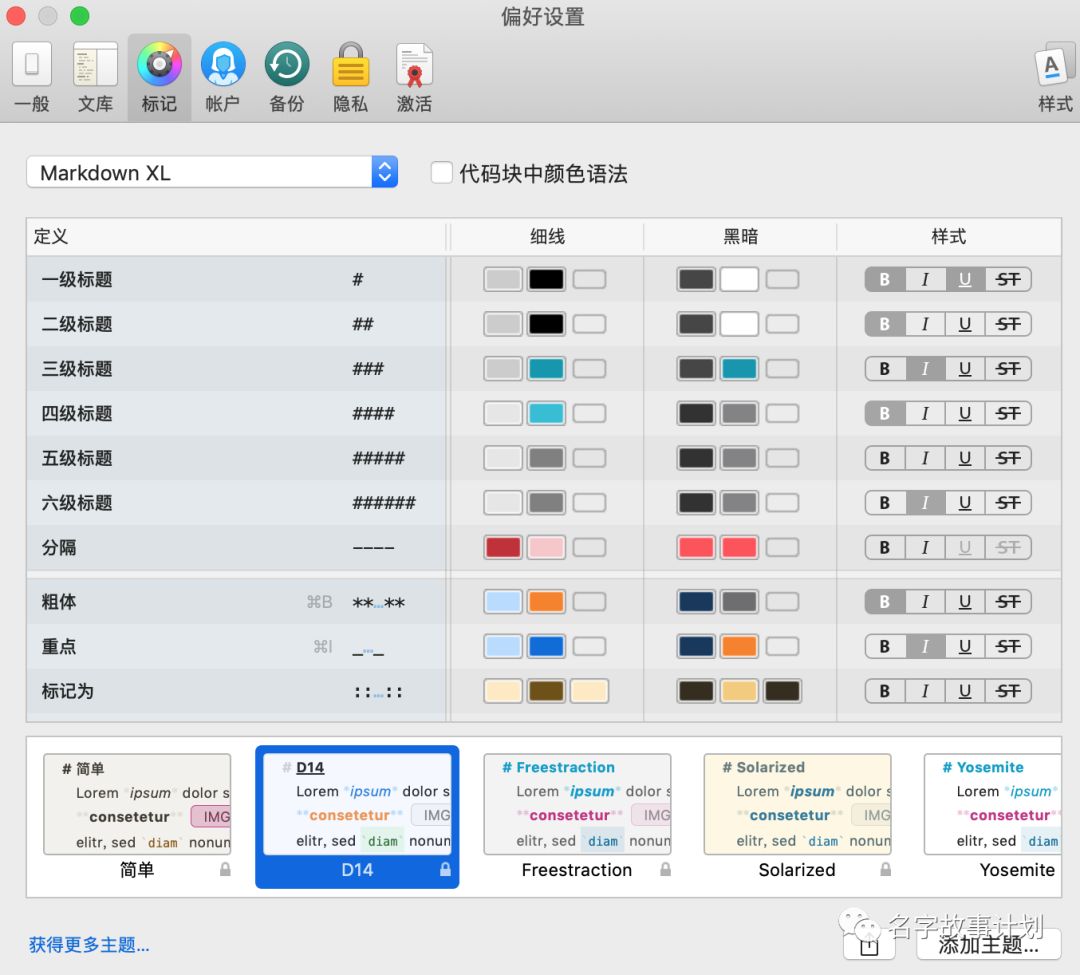Open the 激活 preferences pane
This screenshot has height=975, width=1080.
[x=414, y=75]
